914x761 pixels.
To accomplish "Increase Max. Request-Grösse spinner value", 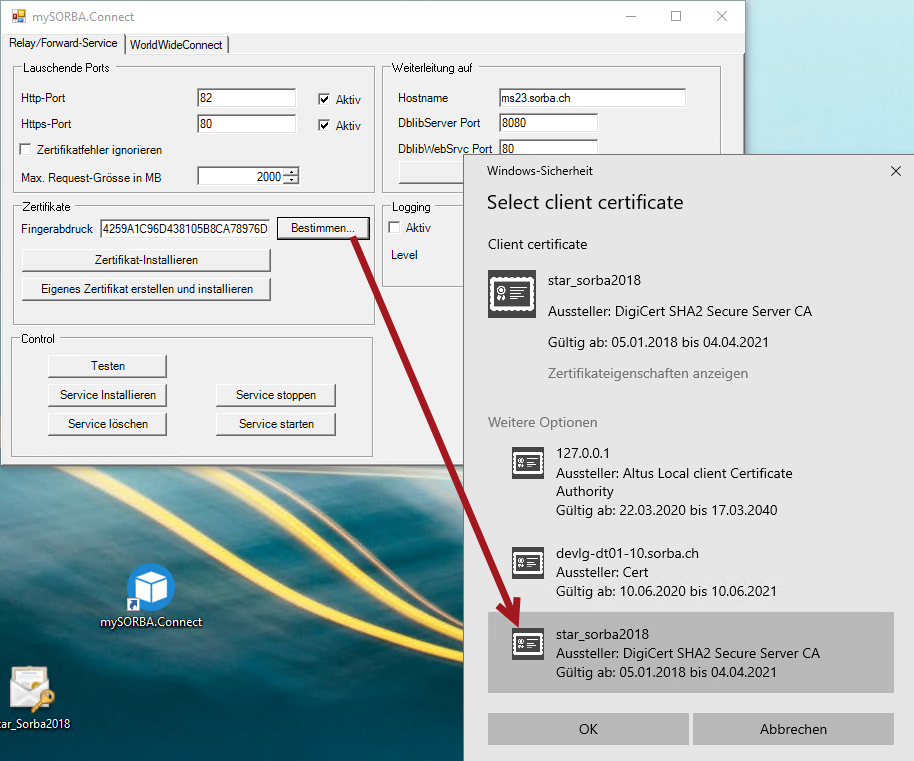I will click(292, 171).
